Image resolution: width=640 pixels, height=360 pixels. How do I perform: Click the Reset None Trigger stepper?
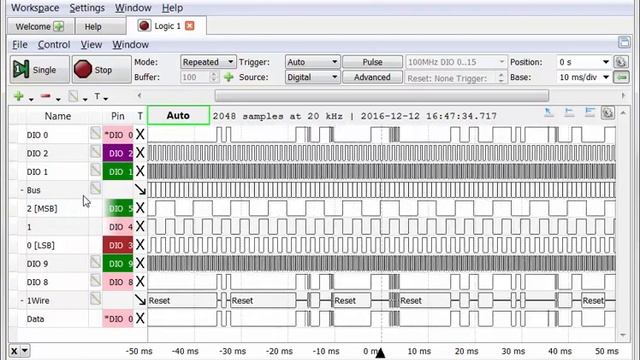(x=501, y=78)
